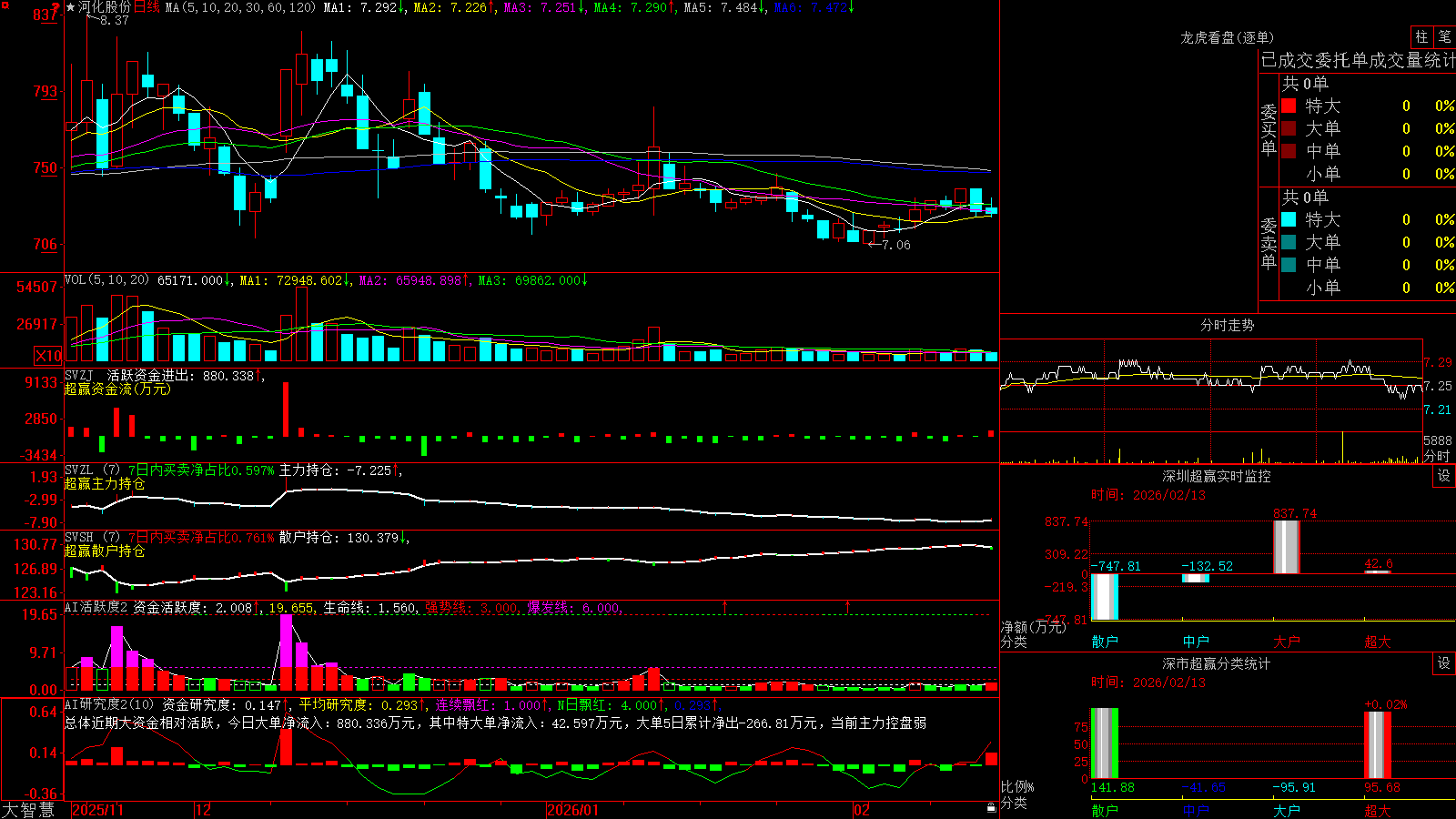Click dark red 中单 buy-order swatch
The image size is (1456, 819).
1289,151
